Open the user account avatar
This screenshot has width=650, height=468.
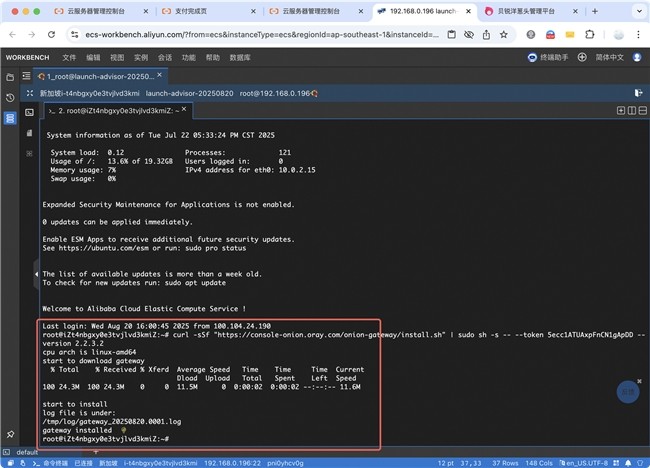635,57
